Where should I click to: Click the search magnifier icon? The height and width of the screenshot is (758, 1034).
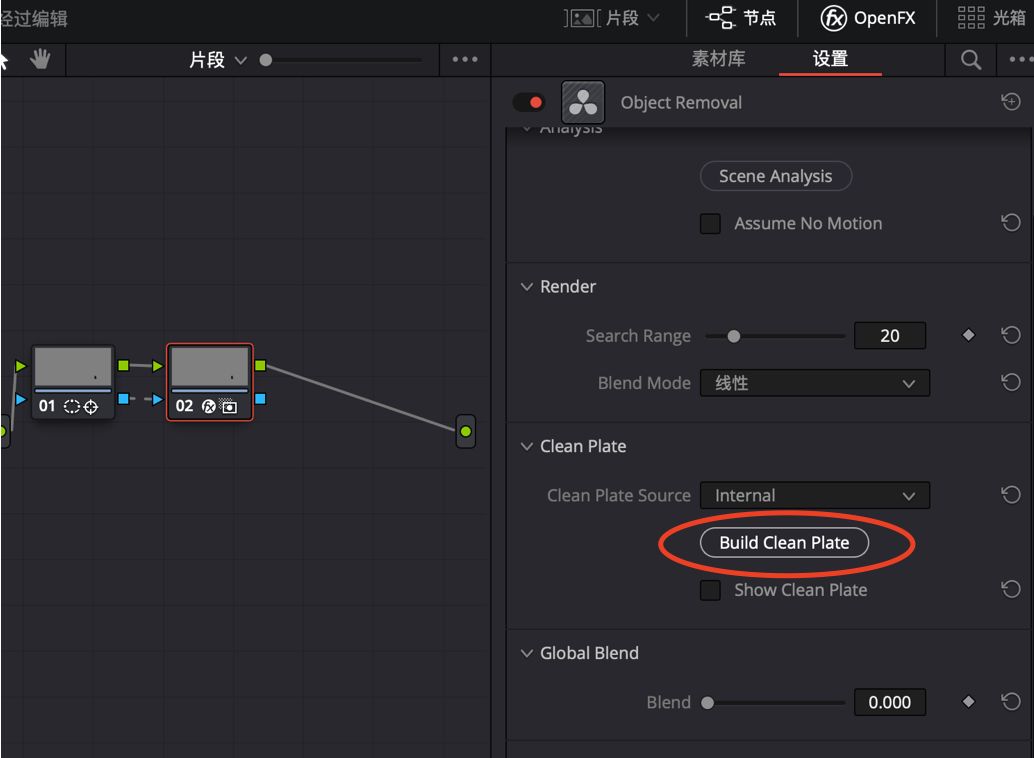point(971,59)
